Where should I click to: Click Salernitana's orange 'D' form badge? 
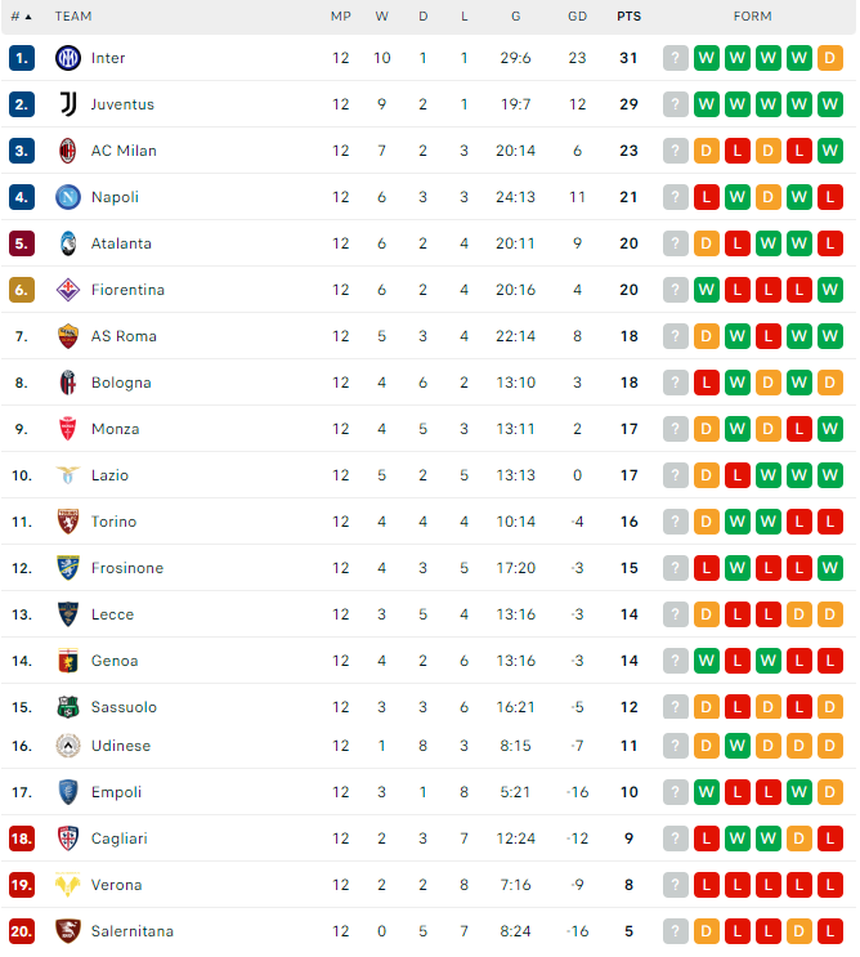706,931
